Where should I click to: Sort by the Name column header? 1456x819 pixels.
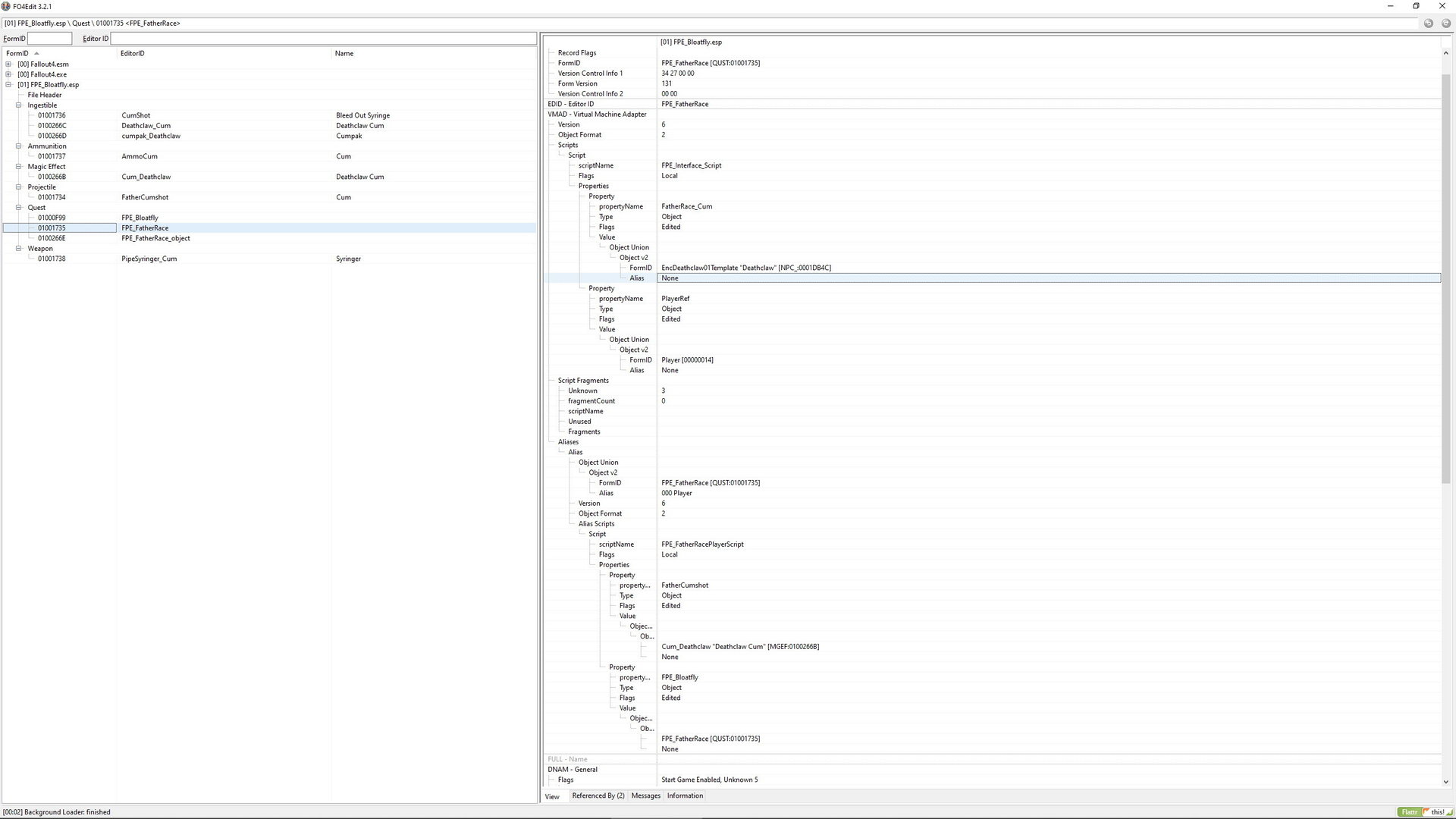(433, 54)
